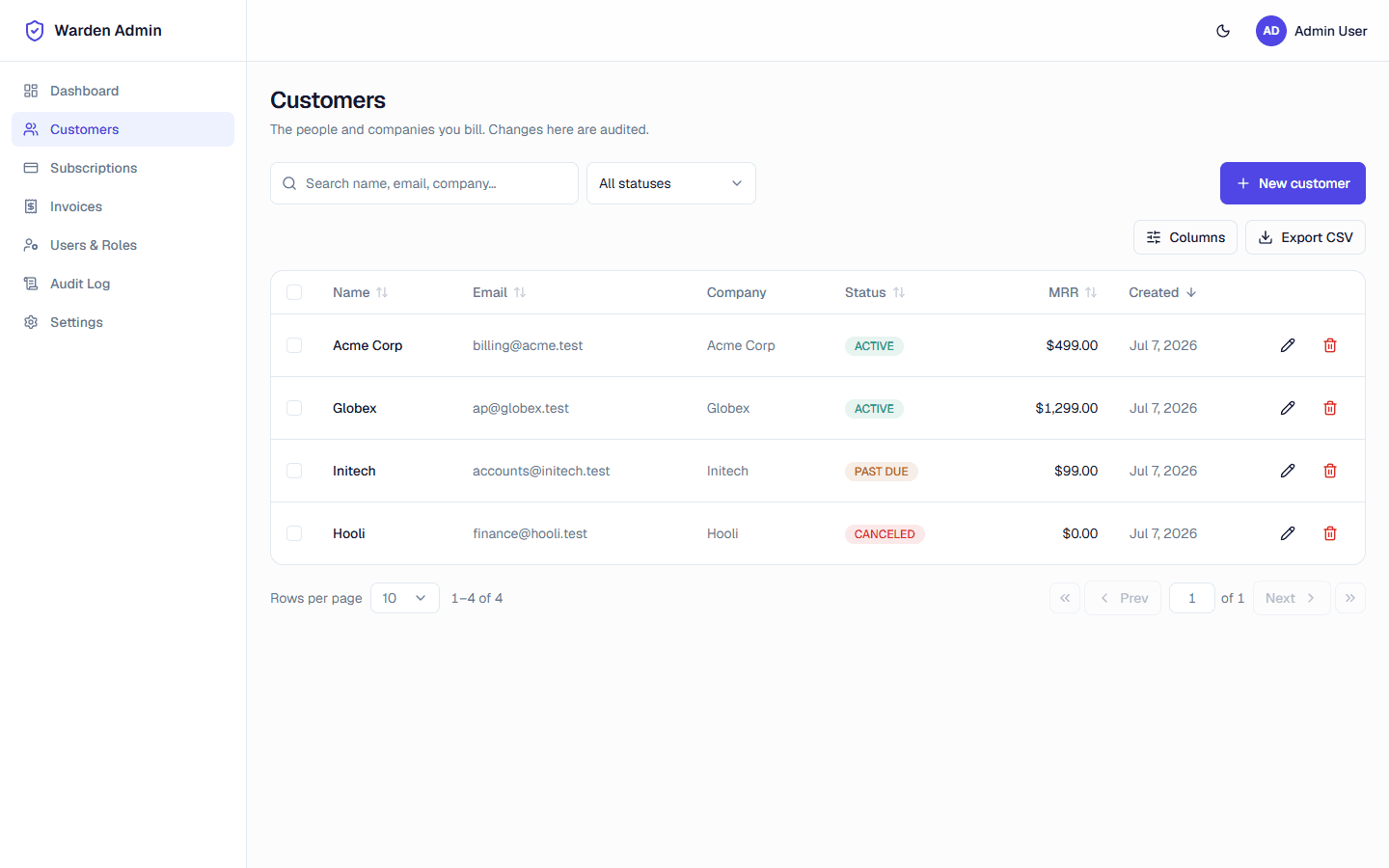Tick the Initech row checkbox

(294, 471)
